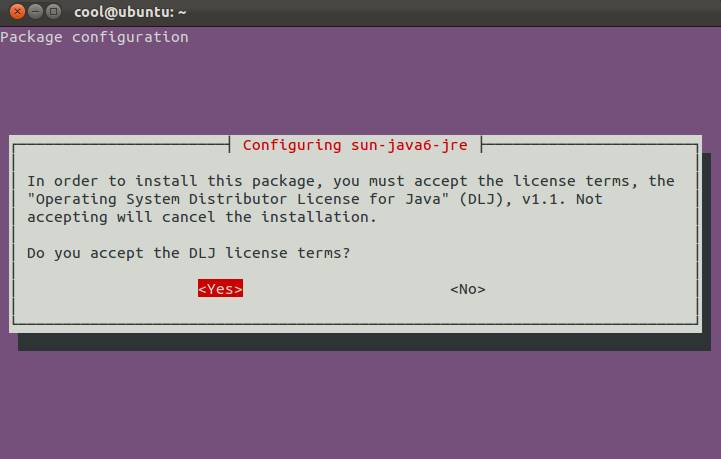Screen dimensions: 721x459
Task: Click the 'Configuring sun-java6-jre' dialog title
Action: click(x=355, y=145)
